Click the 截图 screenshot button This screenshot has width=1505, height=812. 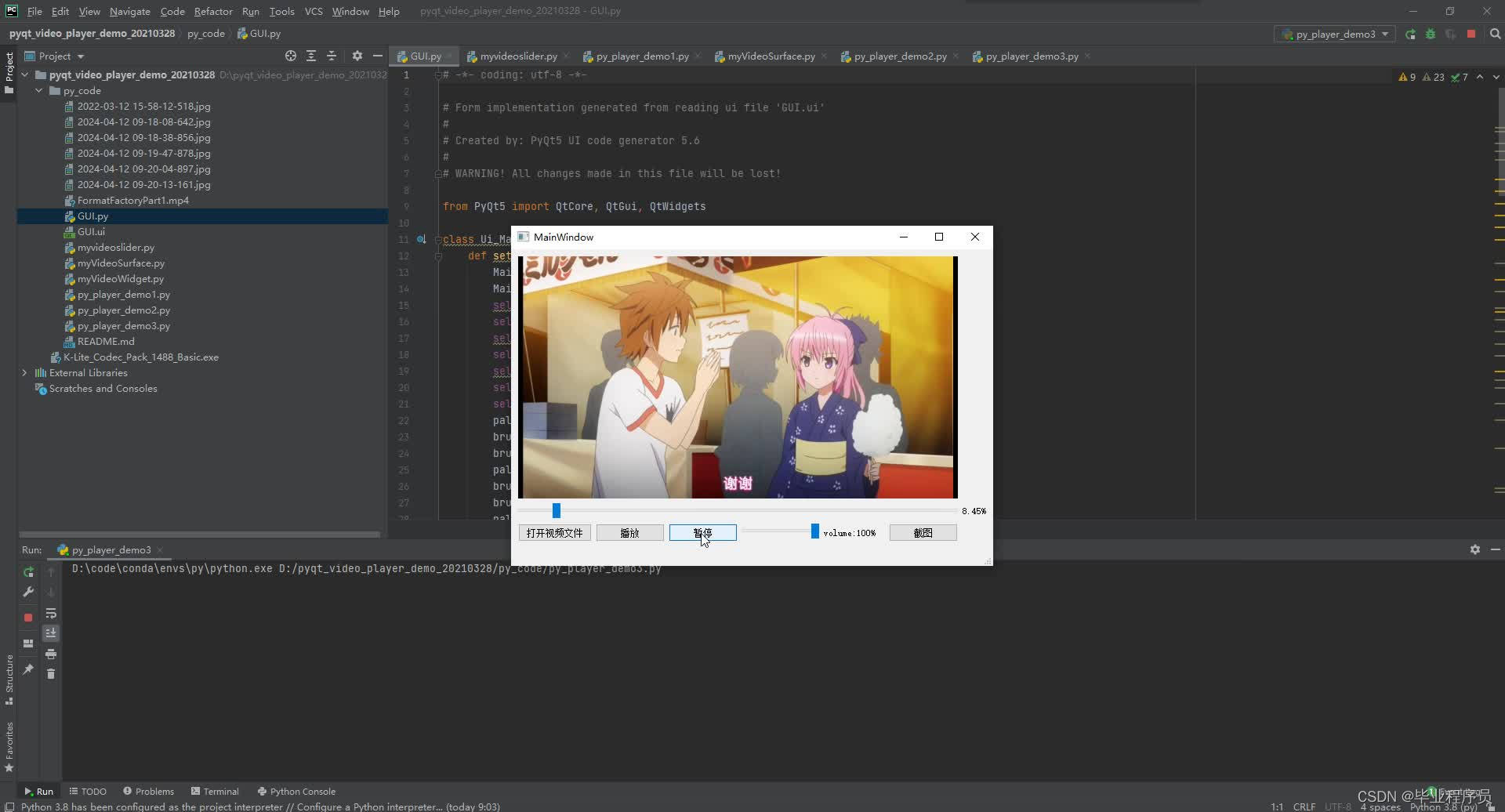pyautogui.click(x=923, y=533)
